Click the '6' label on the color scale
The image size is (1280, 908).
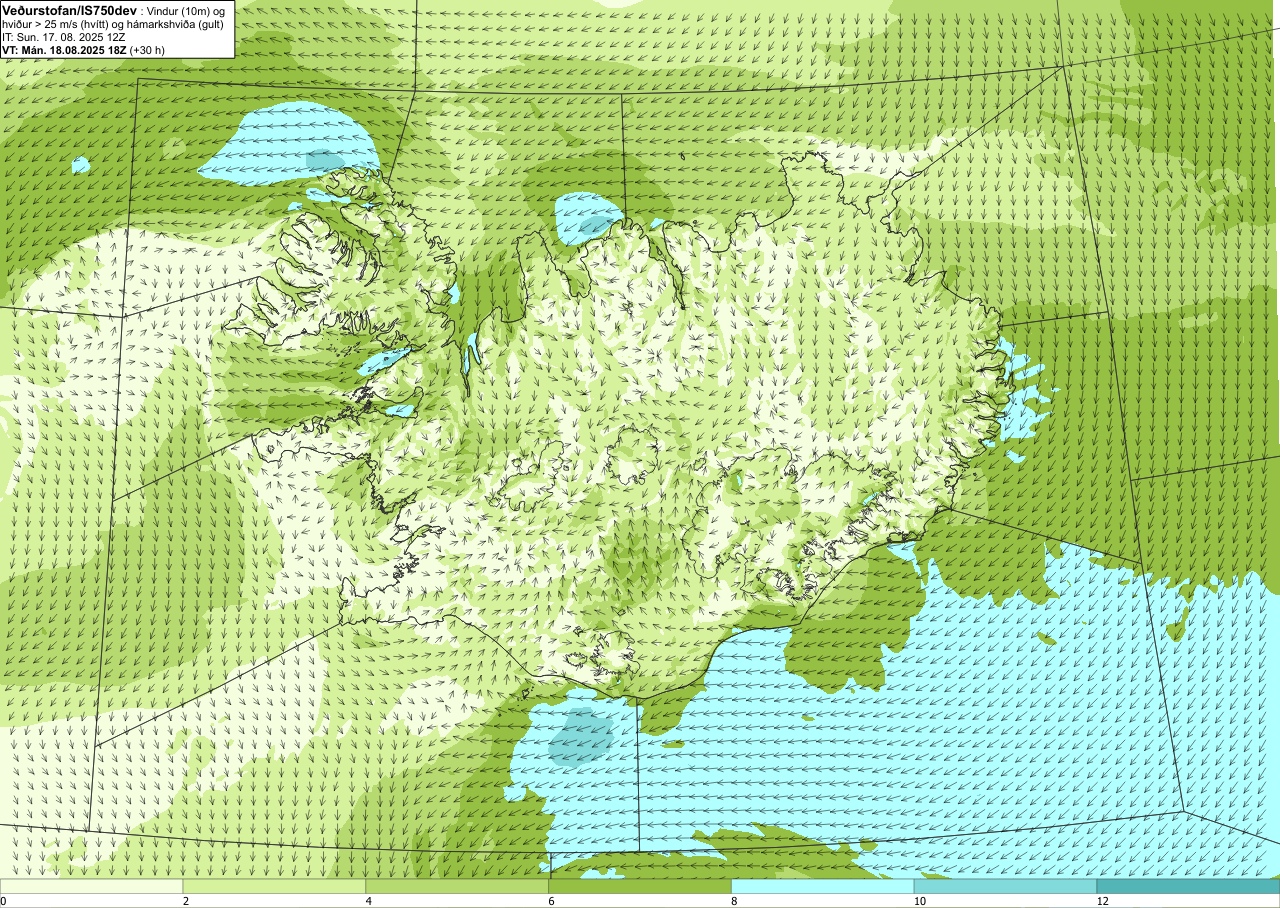552,901
